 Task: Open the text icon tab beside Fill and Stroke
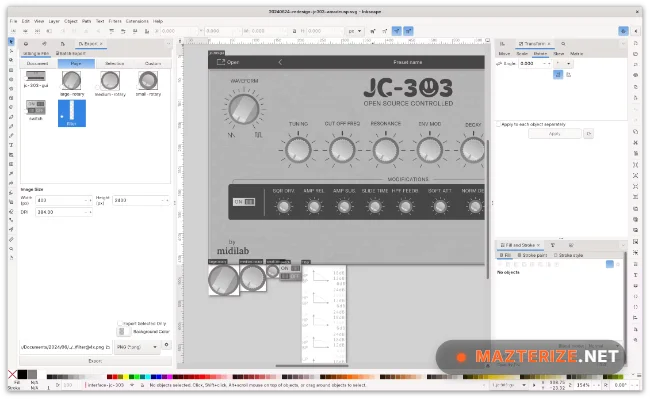pyautogui.click(x=553, y=245)
